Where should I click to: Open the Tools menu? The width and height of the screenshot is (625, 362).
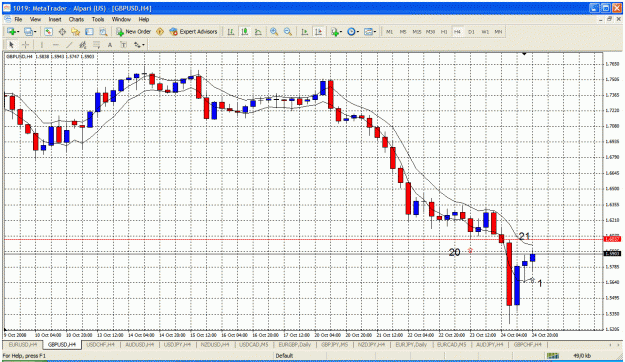point(98,19)
